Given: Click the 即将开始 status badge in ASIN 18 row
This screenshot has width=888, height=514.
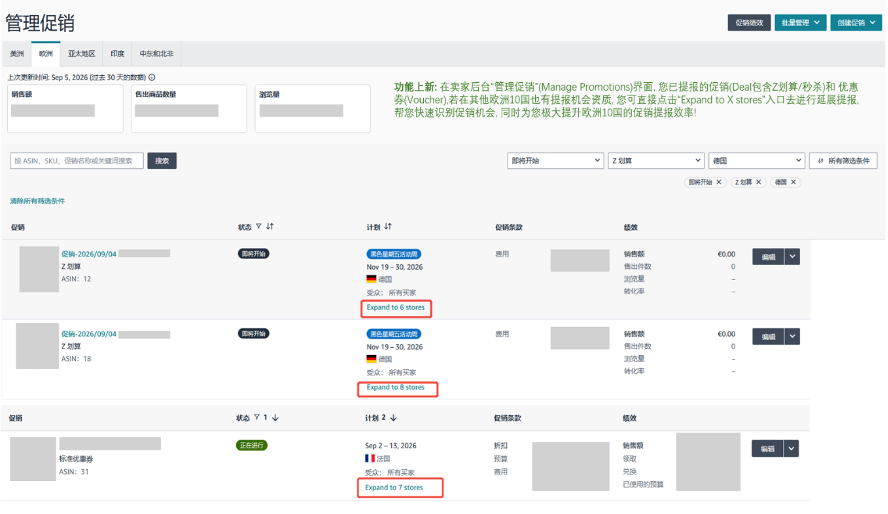Looking at the screenshot, I should tap(253, 333).
